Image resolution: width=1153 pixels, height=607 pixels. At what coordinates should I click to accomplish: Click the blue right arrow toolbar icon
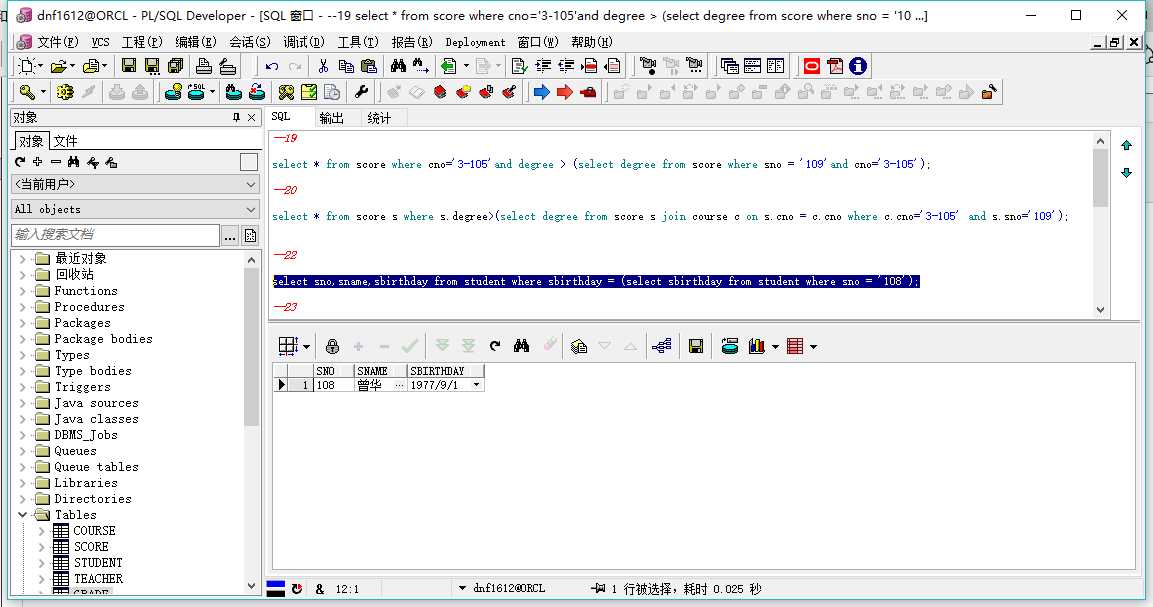pyautogui.click(x=541, y=92)
